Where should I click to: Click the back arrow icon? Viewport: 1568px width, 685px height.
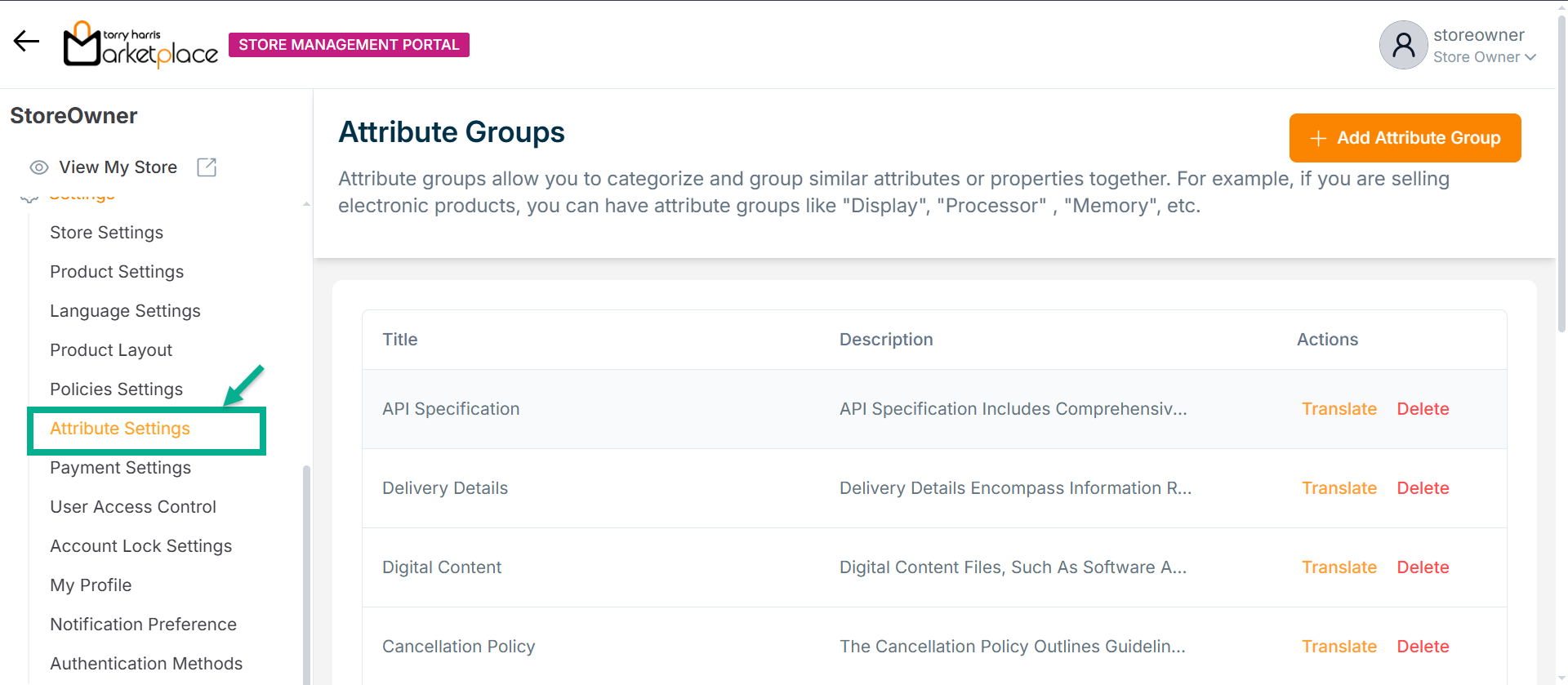26,42
